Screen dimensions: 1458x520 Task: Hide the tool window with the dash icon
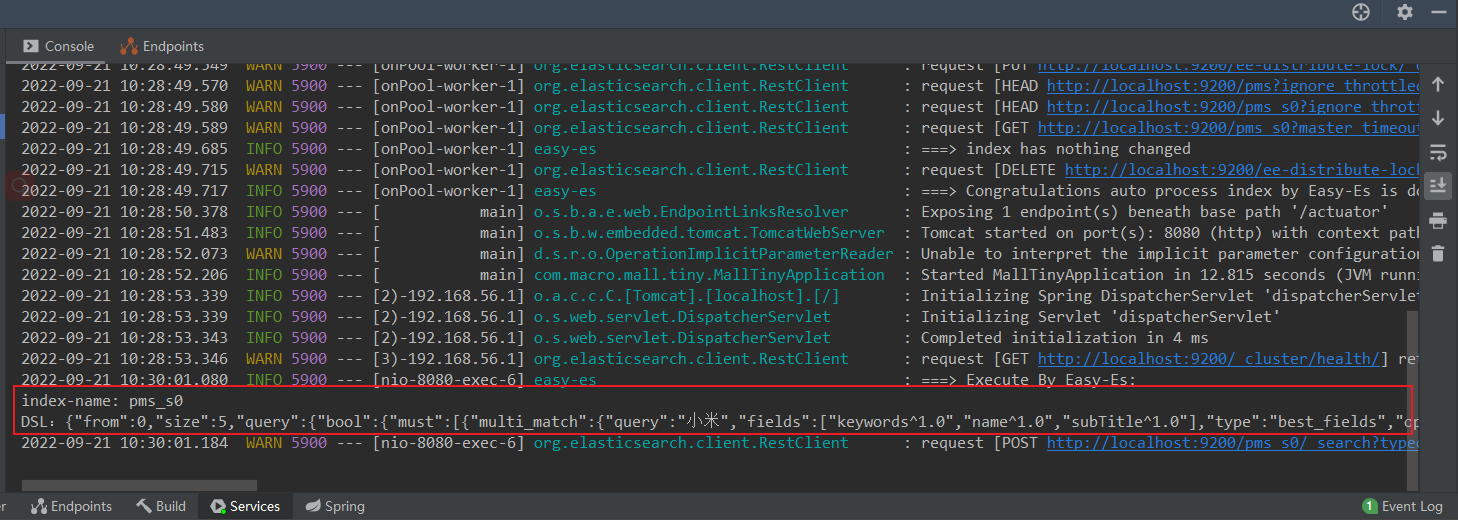tap(1440, 12)
